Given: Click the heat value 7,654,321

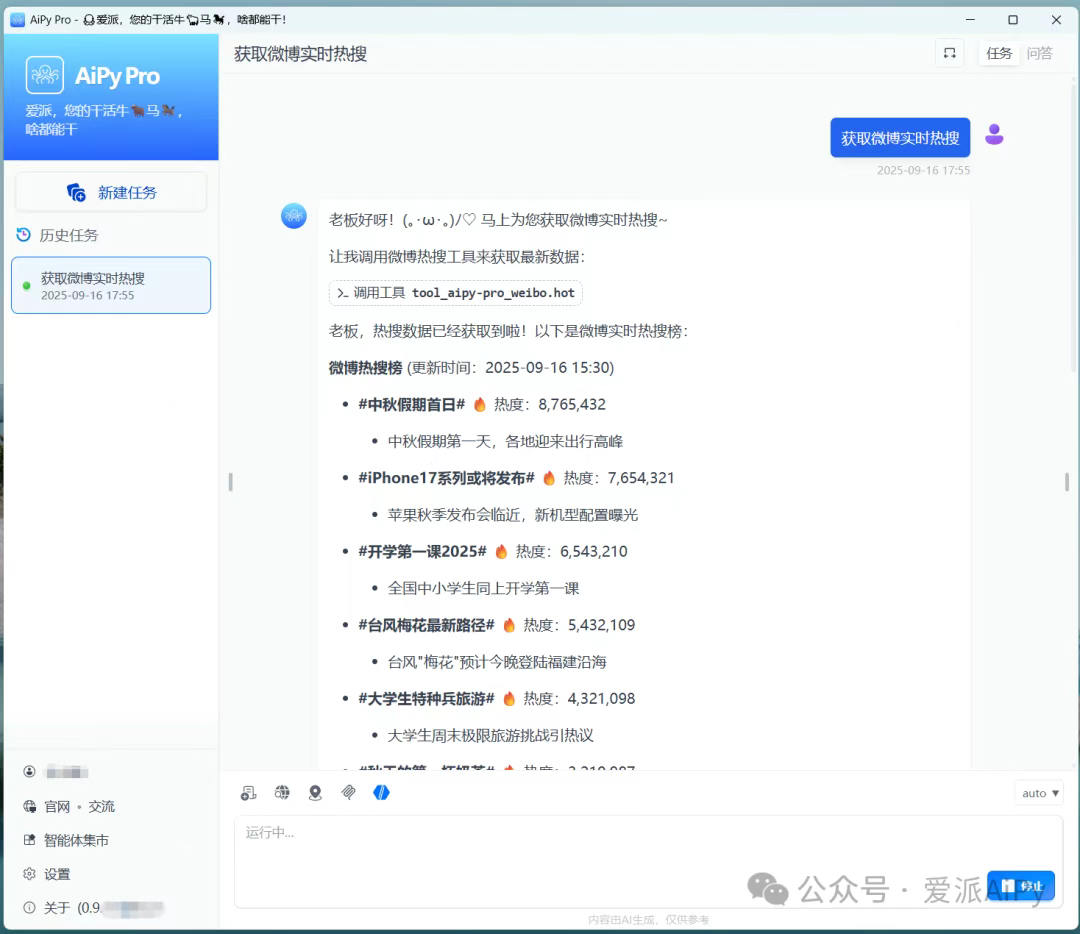Looking at the screenshot, I should click(641, 478).
